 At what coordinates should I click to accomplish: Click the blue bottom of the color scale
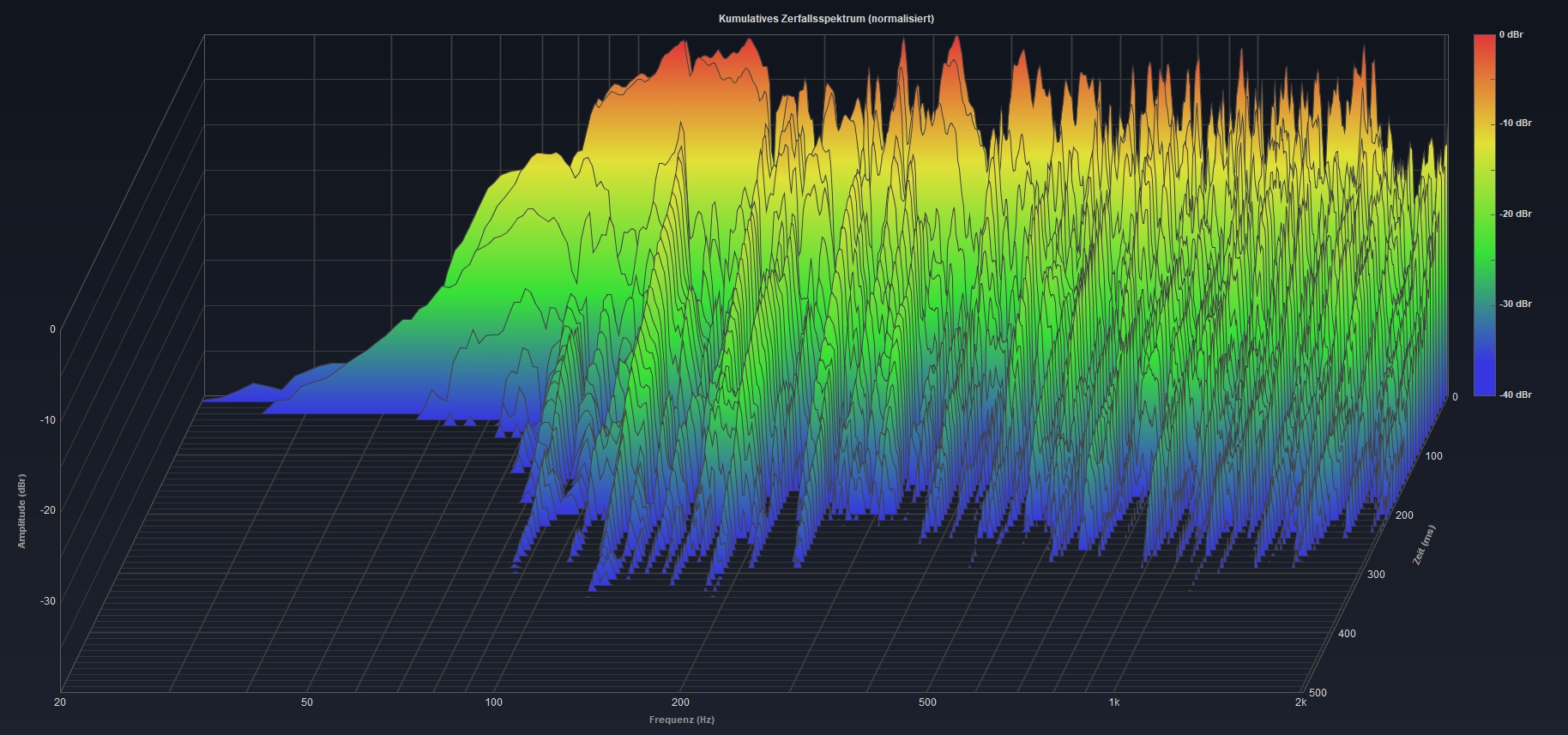(1484, 382)
